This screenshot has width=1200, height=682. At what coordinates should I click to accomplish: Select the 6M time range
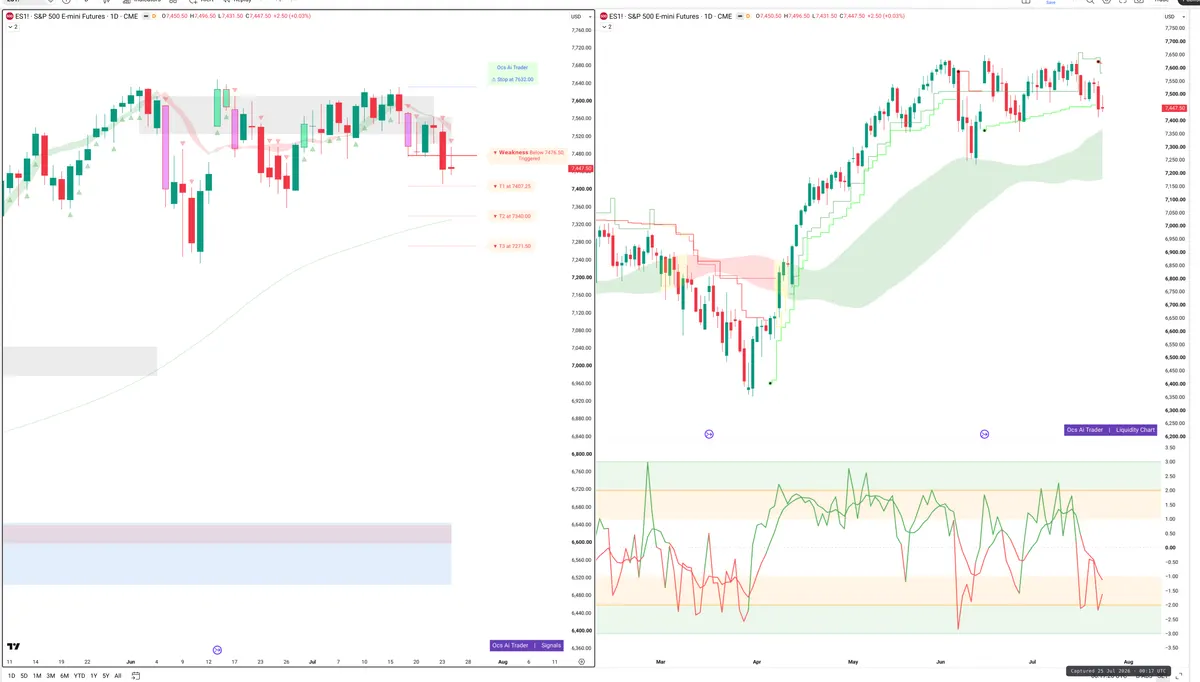pos(64,676)
